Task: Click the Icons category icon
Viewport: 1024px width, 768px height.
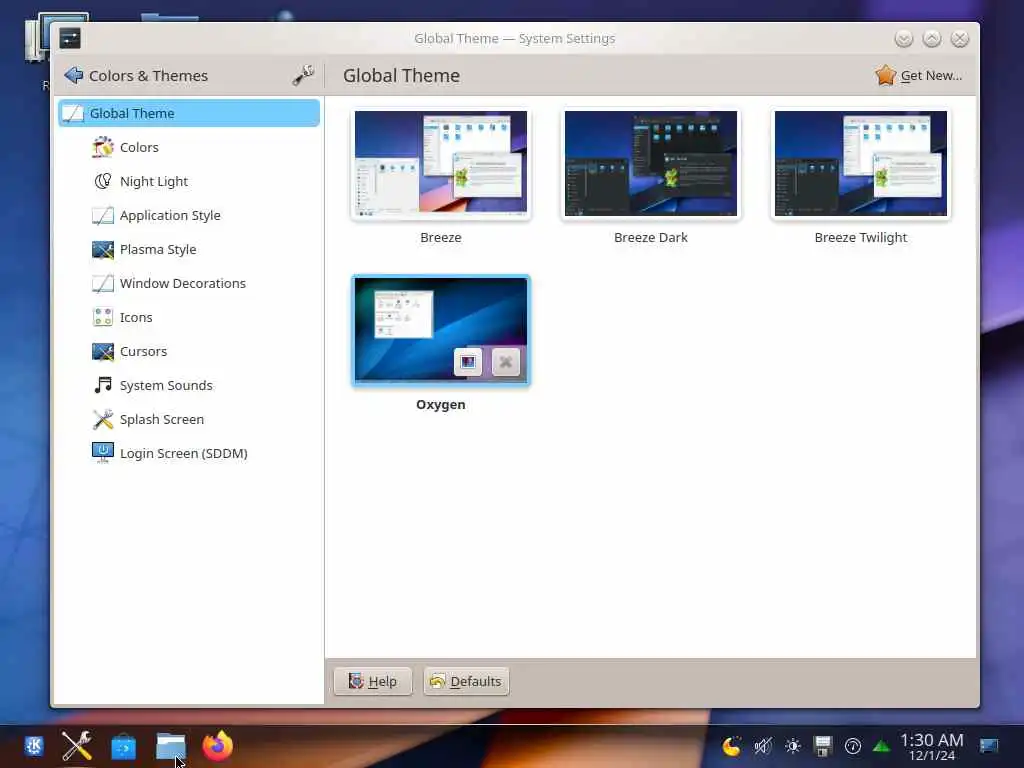Action: [103, 317]
